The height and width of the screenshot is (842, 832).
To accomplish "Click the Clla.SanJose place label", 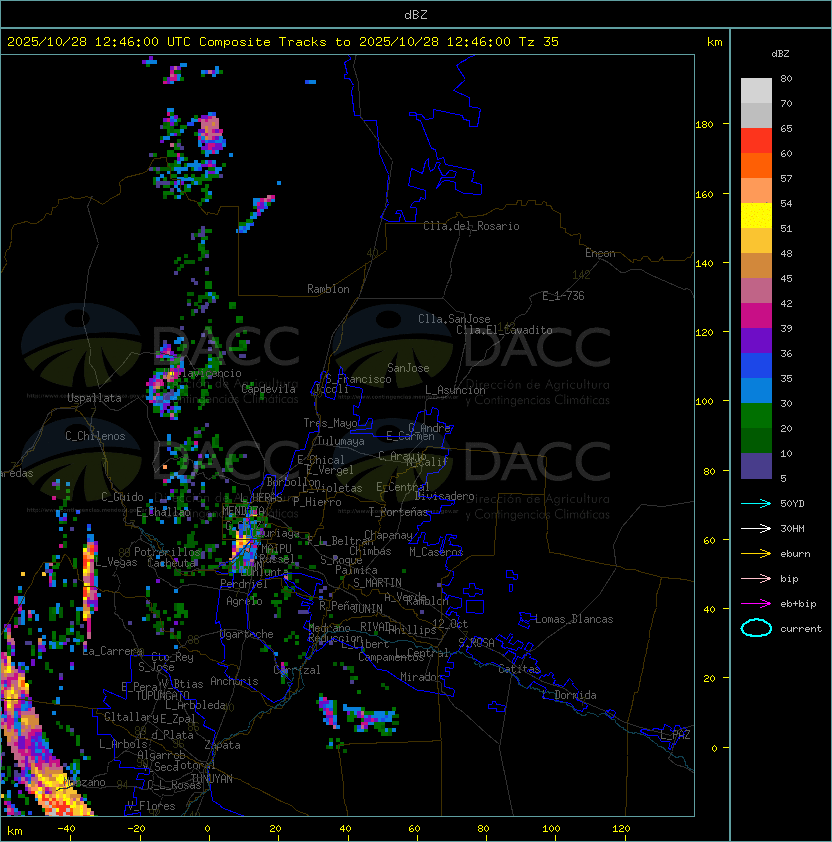I will click(x=454, y=319).
